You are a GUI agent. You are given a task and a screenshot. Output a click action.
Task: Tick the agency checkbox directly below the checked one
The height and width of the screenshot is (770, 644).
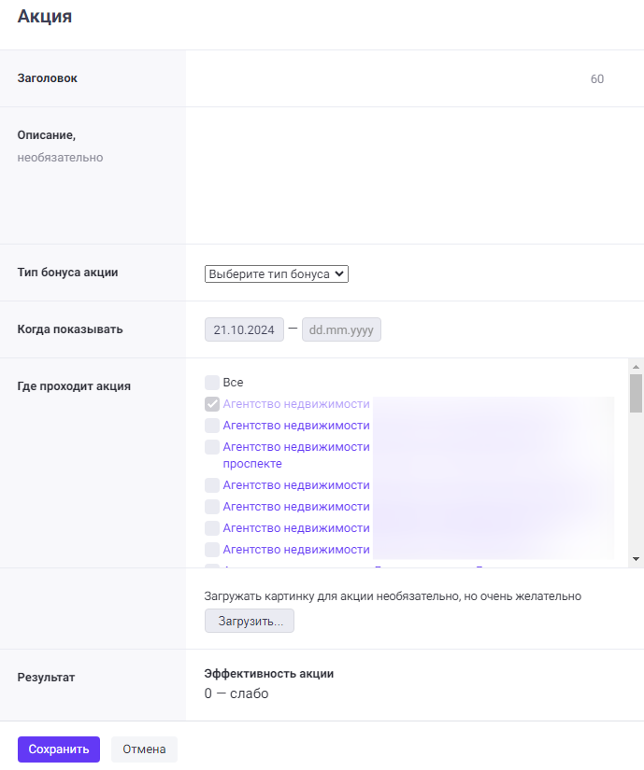(x=212, y=425)
